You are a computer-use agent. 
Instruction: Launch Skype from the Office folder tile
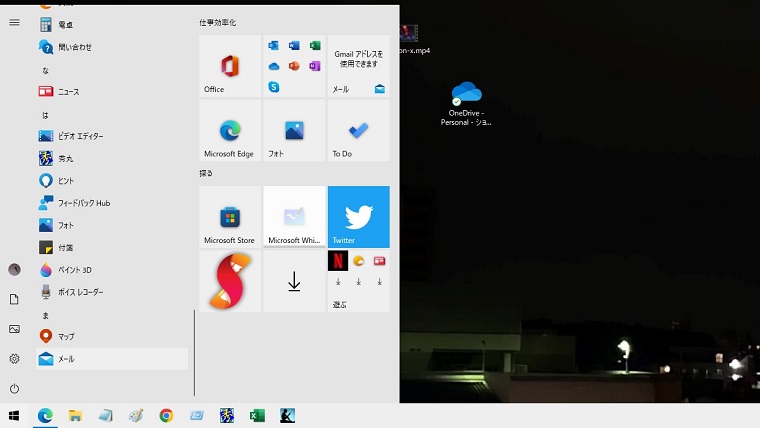coord(273,87)
